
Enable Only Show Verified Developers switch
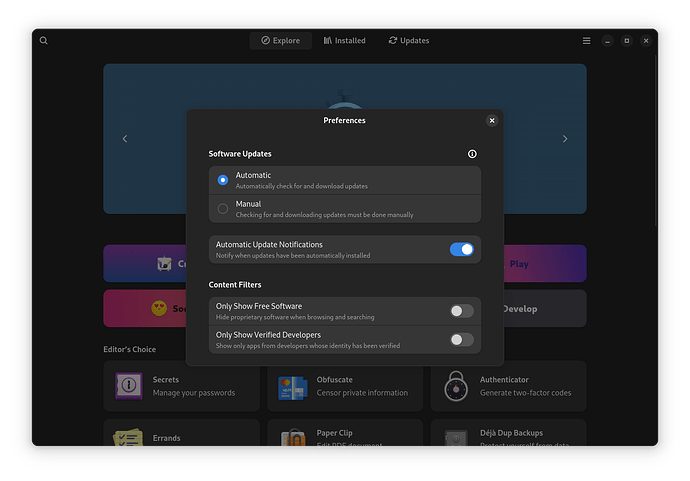462,340
